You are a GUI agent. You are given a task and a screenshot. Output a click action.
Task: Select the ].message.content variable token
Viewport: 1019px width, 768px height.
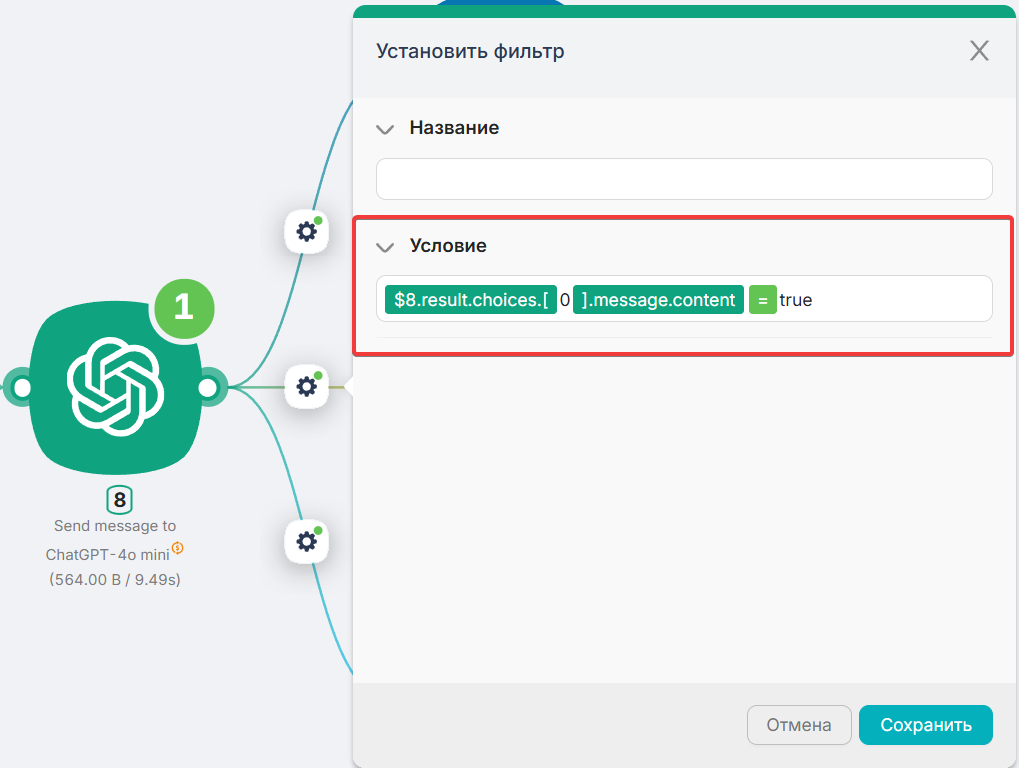(658, 299)
